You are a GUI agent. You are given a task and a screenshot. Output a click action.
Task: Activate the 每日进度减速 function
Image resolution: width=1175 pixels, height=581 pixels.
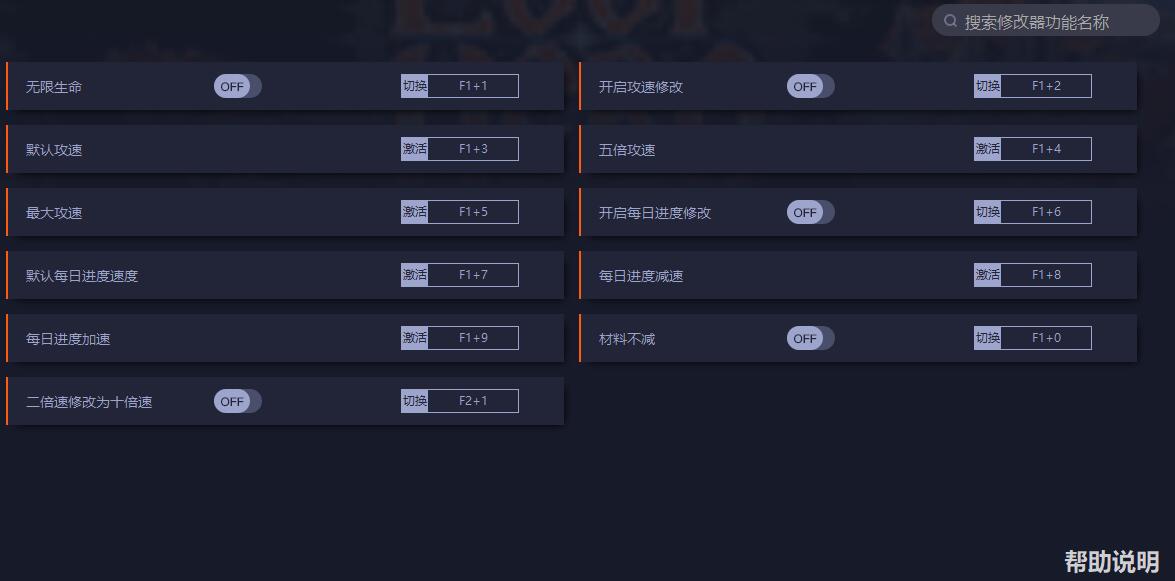[987, 274]
